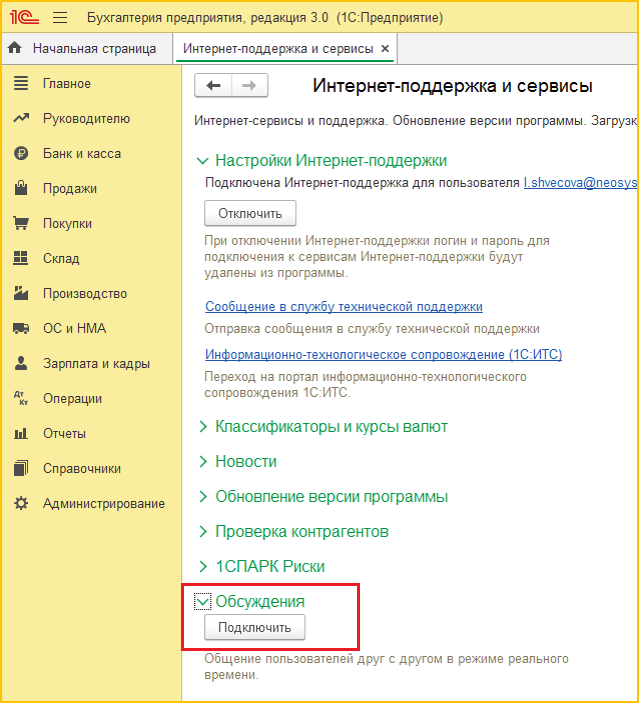
Task: Open the Зарплата и кадры section label
Action: click(x=96, y=364)
